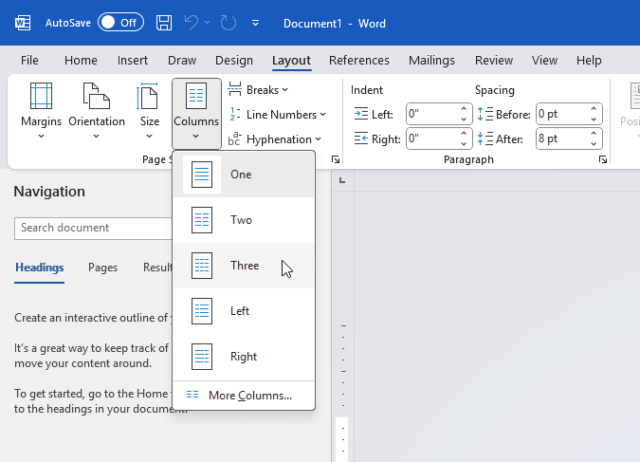Select the Pages navigation tab
Image resolution: width=640 pixels, height=462 pixels.
coord(103,268)
